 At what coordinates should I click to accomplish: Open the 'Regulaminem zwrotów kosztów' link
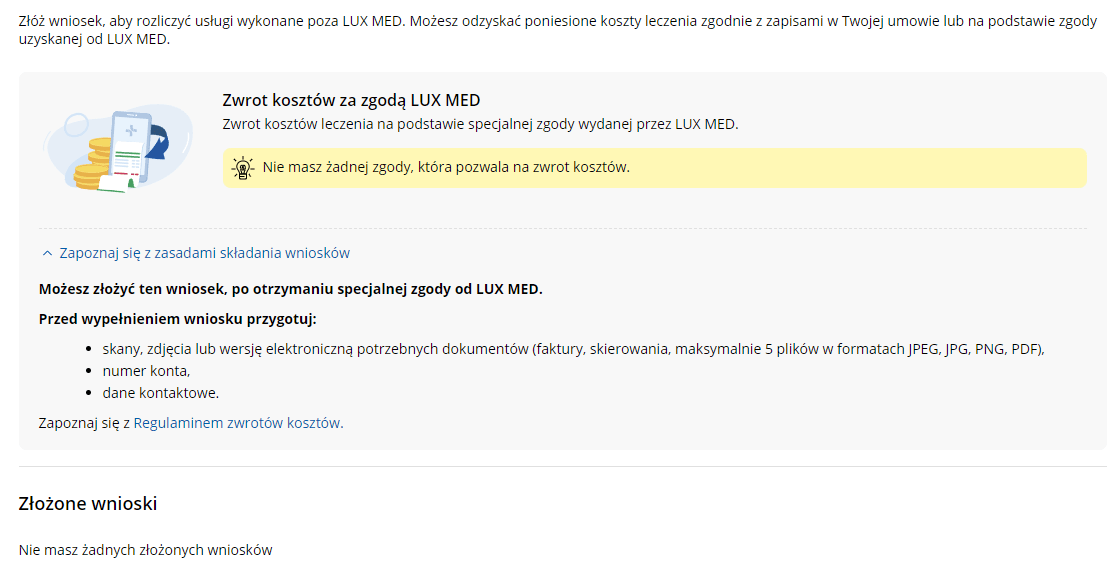click(238, 423)
